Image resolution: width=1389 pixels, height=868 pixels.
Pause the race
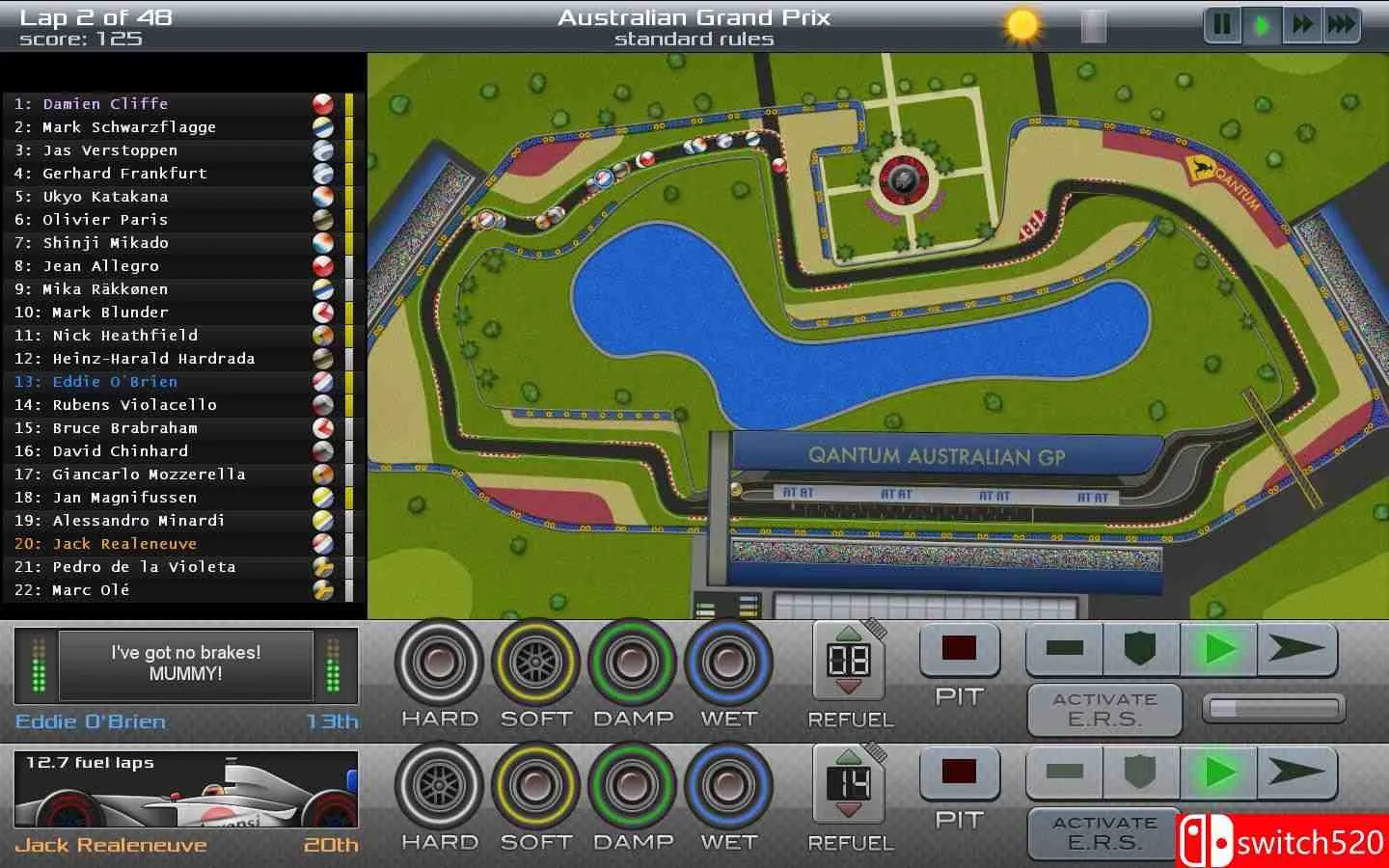click(x=1222, y=25)
